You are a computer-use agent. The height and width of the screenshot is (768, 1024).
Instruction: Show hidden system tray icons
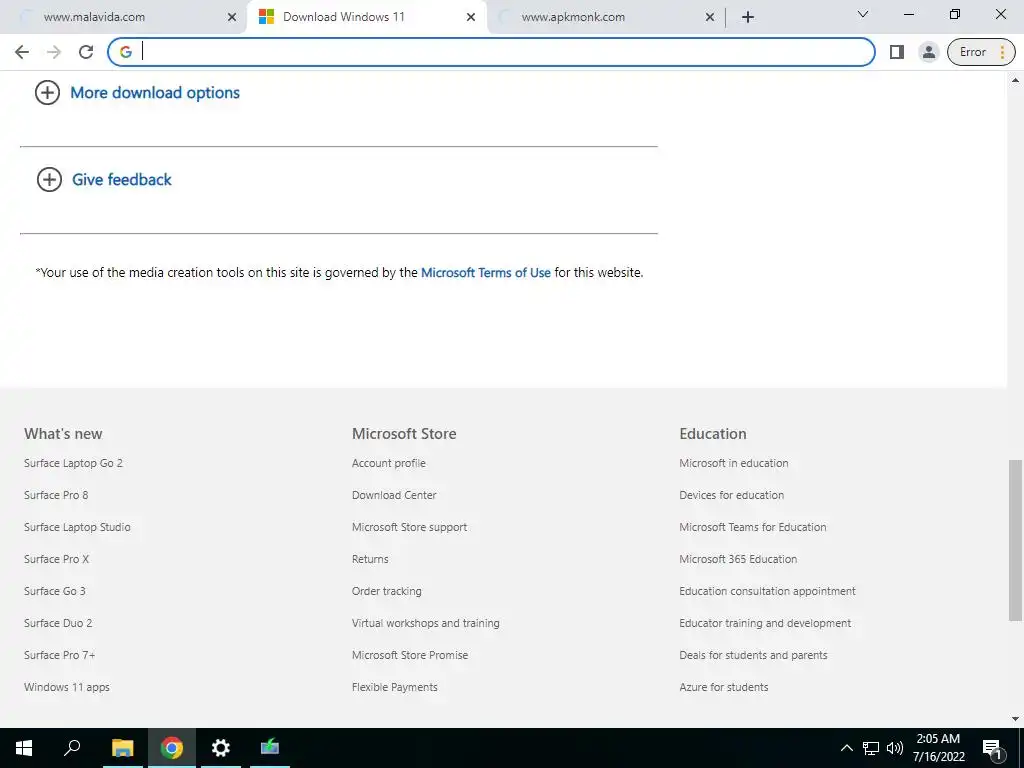(846, 748)
